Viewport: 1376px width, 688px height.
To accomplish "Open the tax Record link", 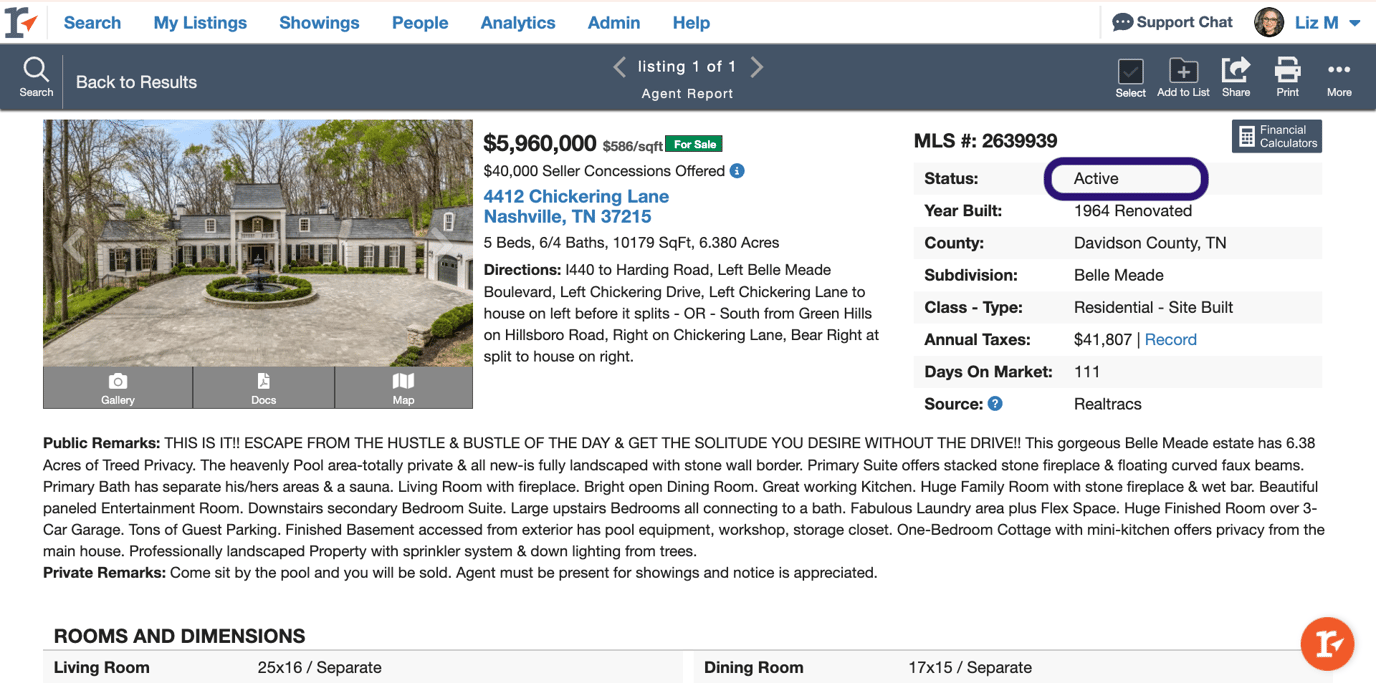I will click(1171, 340).
